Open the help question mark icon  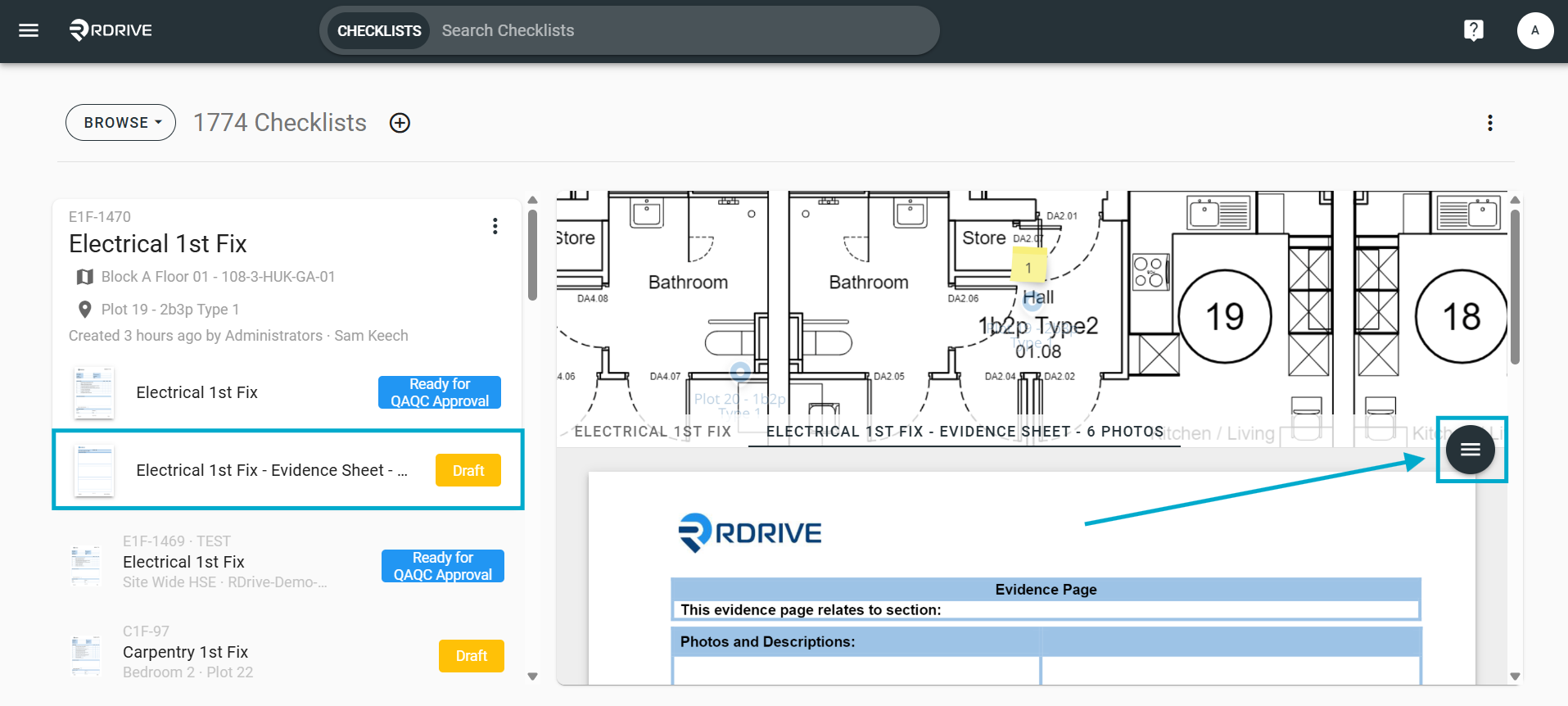1473,30
